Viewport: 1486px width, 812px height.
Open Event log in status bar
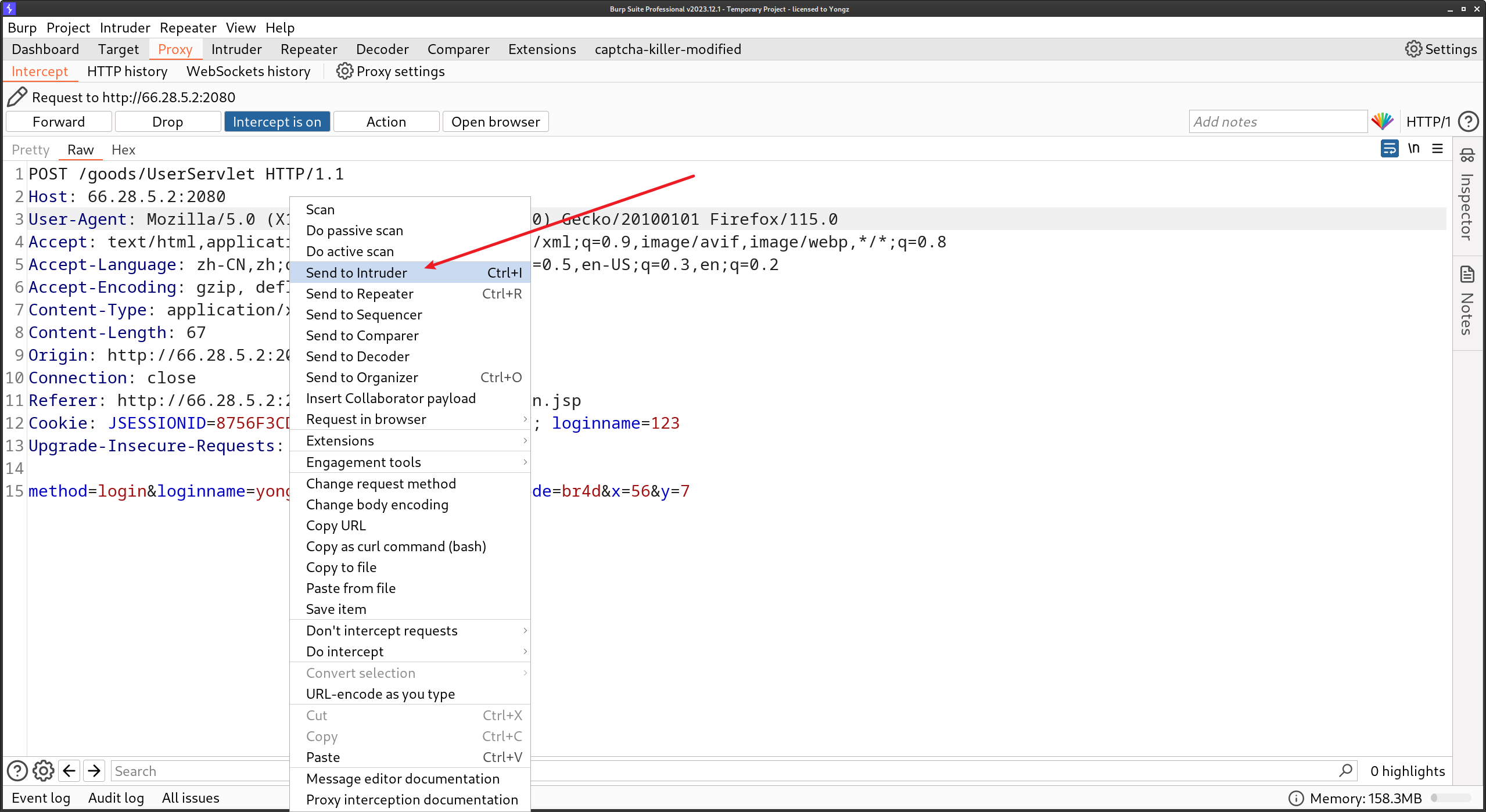point(41,797)
